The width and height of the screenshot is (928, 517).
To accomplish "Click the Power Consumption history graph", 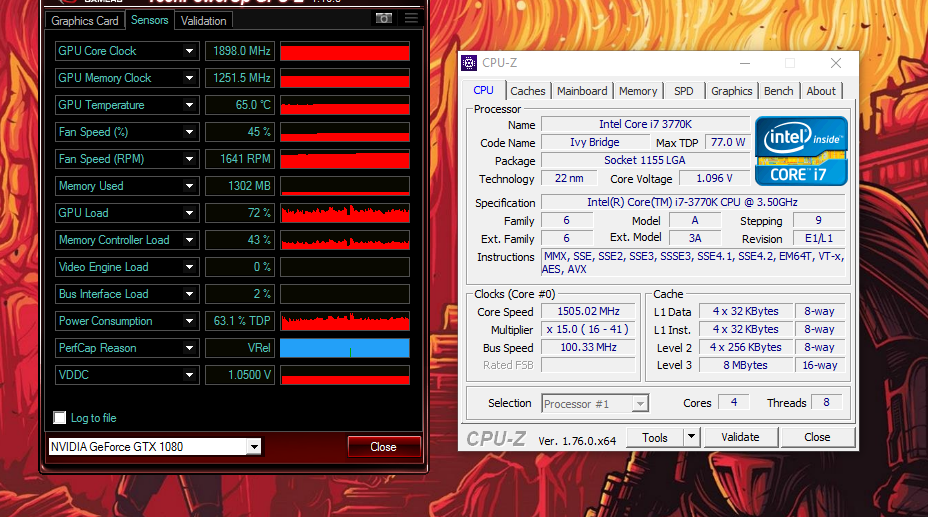I will pos(345,321).
